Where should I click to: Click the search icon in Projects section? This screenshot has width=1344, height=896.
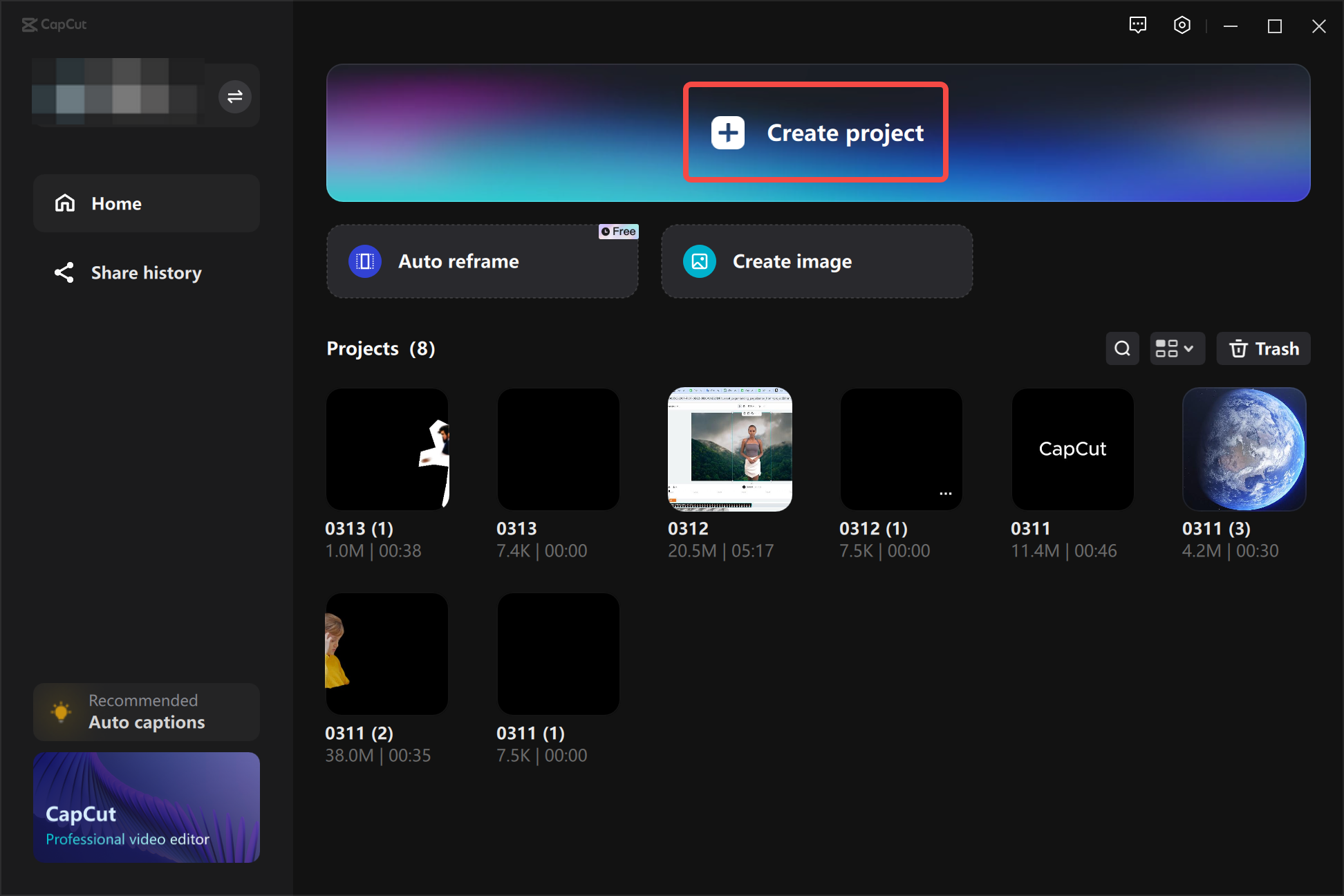coord(1122,348)
